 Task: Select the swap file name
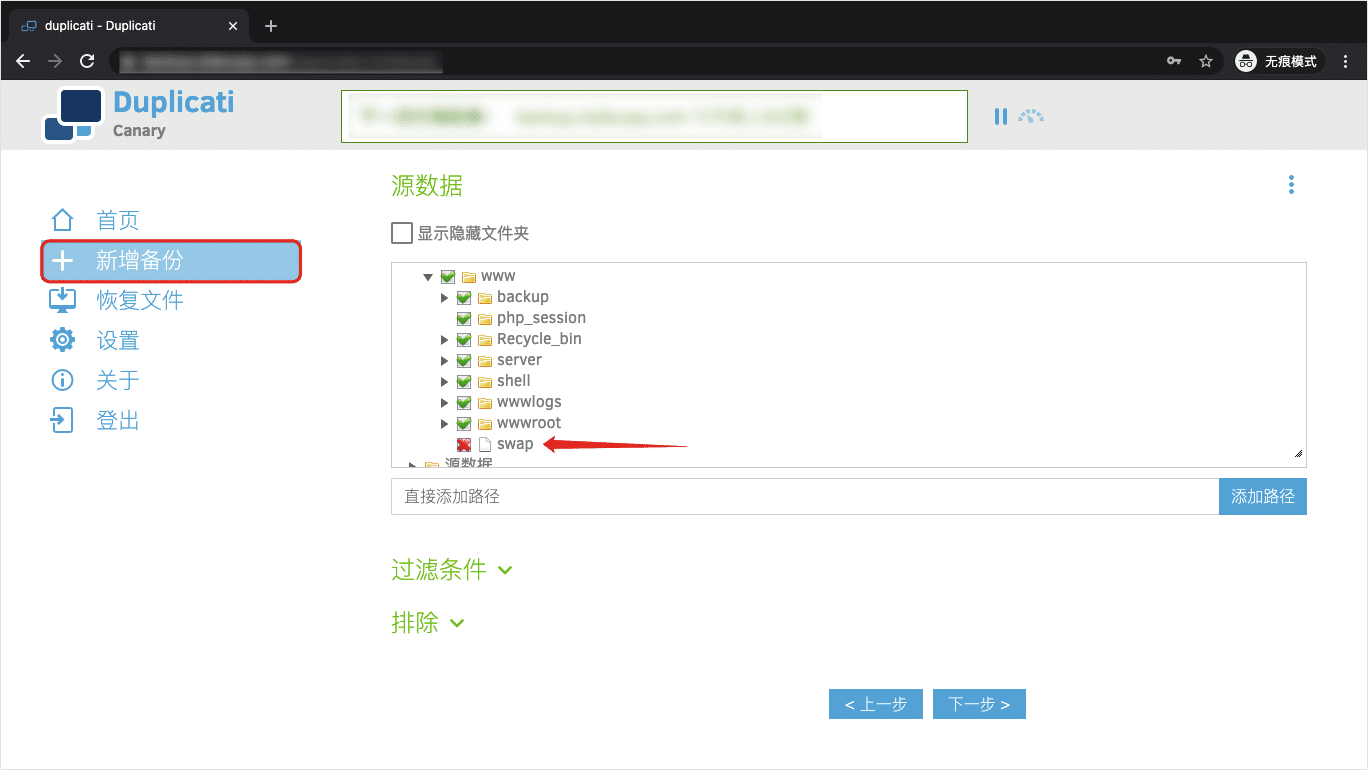515,444
